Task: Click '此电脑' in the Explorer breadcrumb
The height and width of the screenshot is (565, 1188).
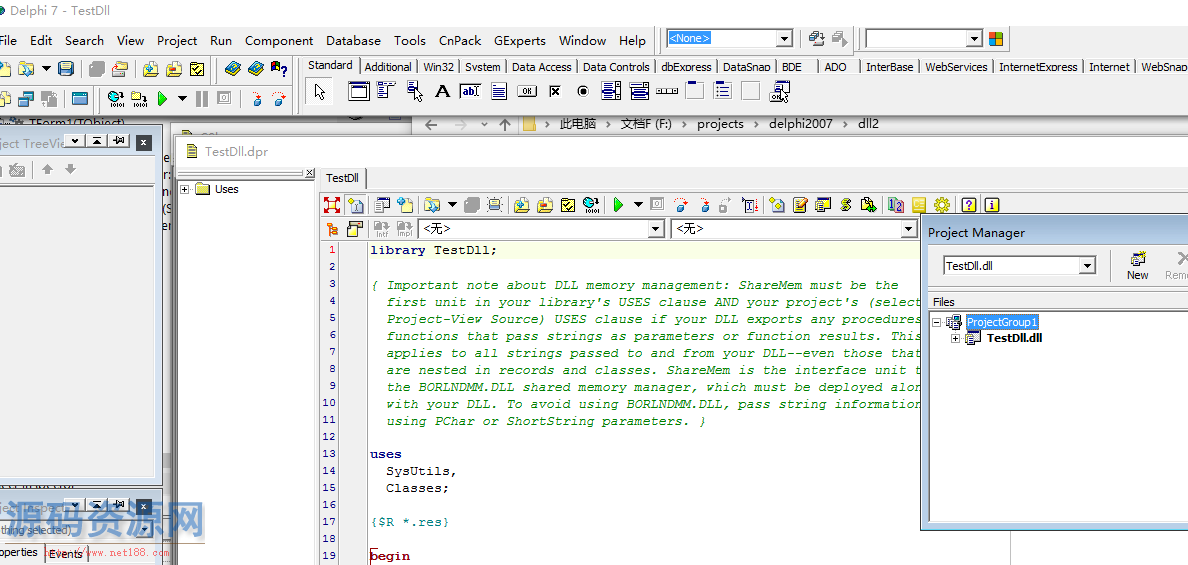Action: pos(578,123)
